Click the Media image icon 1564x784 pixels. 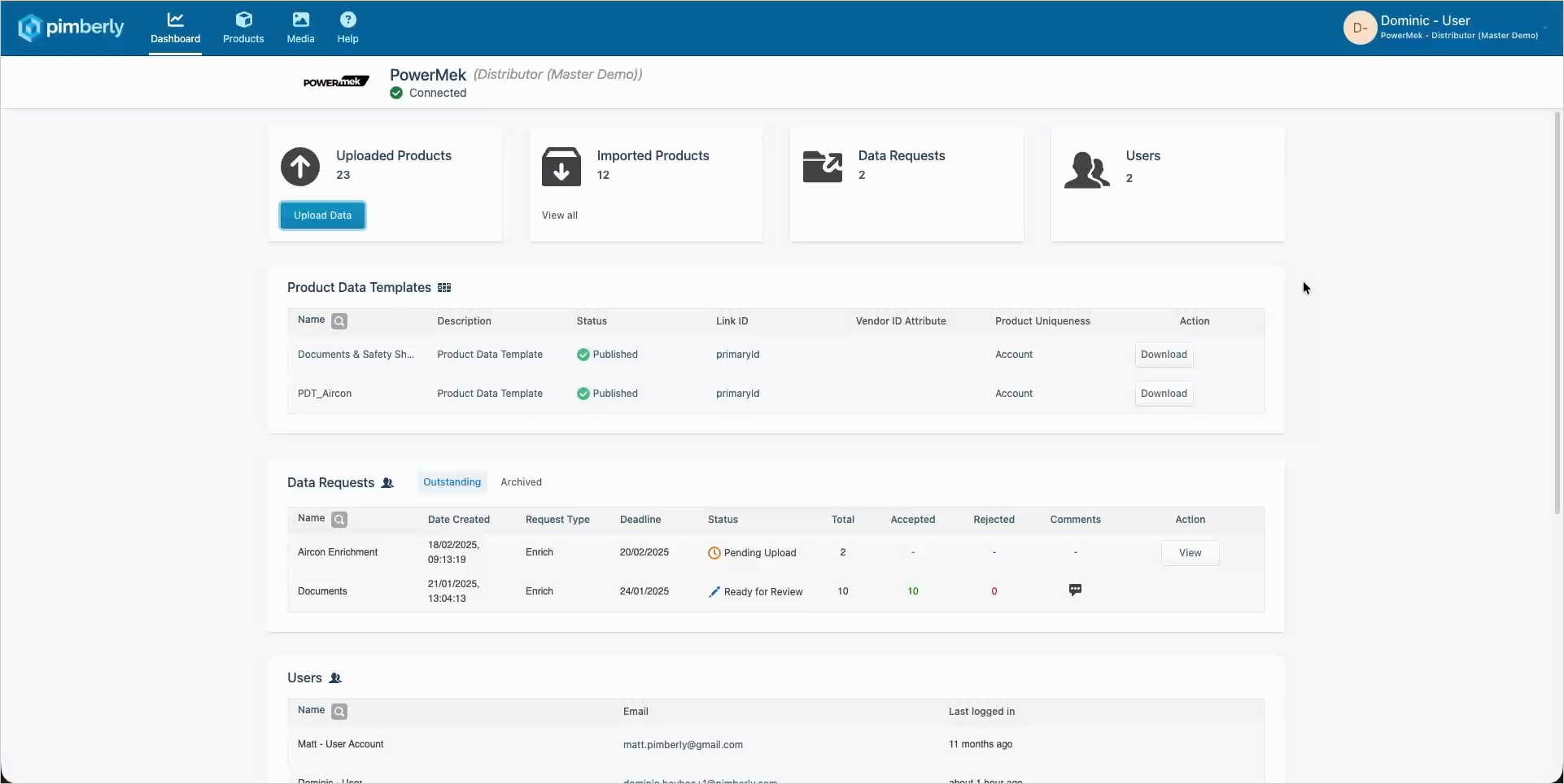pos(300,20)
